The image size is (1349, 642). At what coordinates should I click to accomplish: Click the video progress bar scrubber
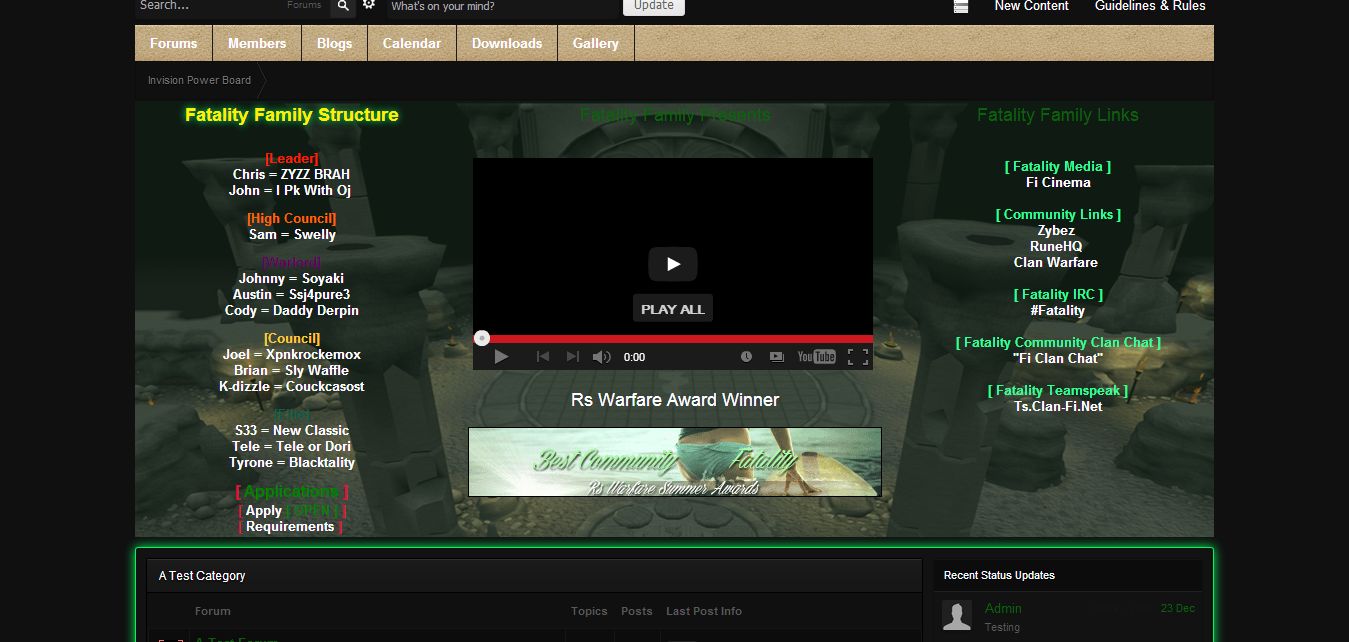[482, 339]
